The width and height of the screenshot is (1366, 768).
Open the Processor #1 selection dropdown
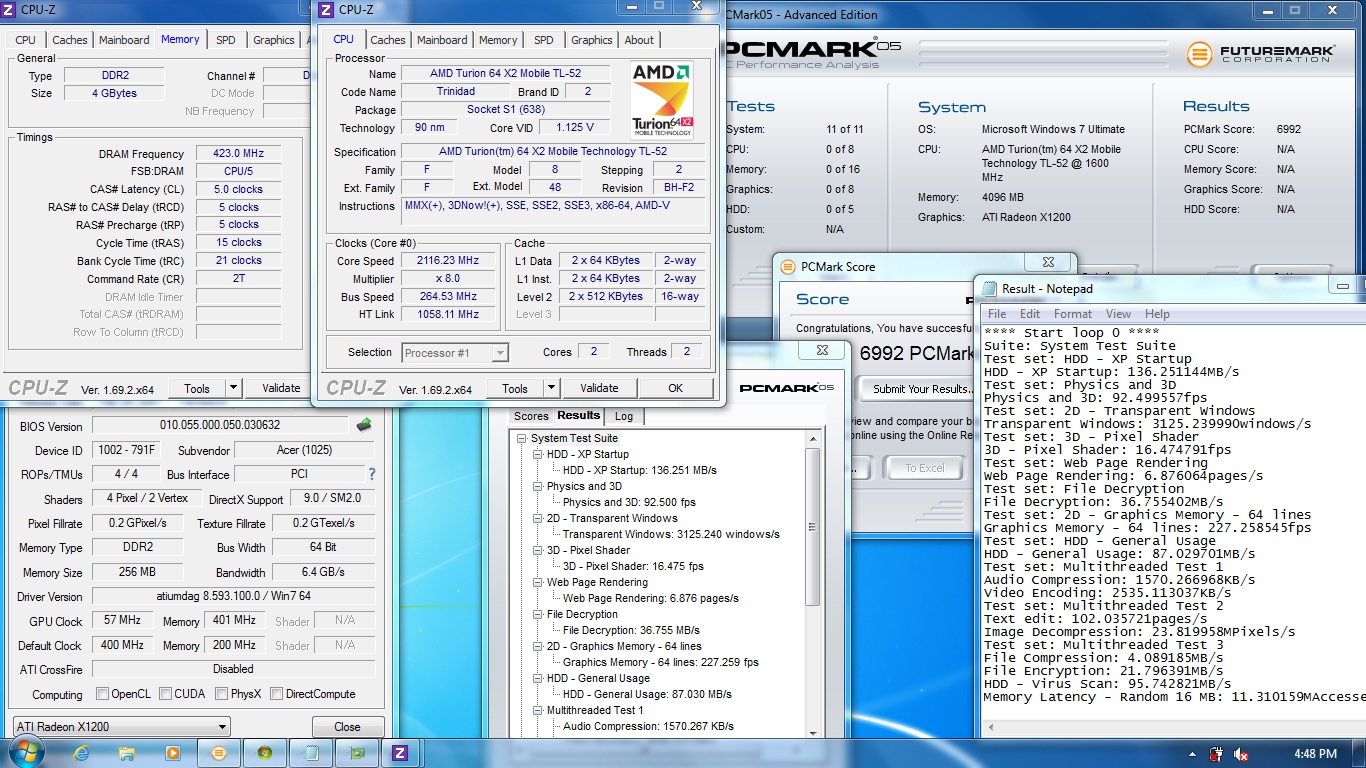coord(455,352)
